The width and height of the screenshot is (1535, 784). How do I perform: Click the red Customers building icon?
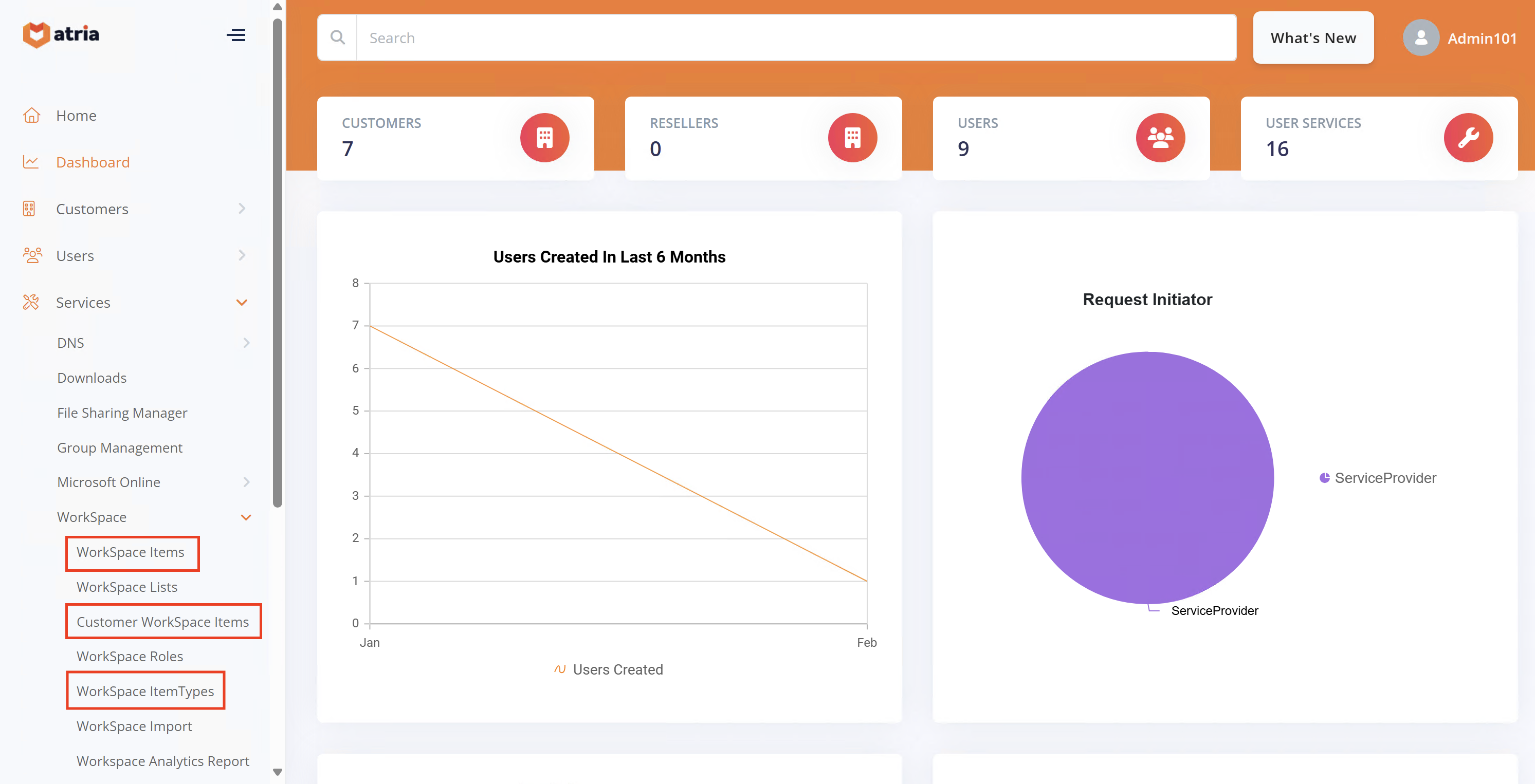(544, 138)
